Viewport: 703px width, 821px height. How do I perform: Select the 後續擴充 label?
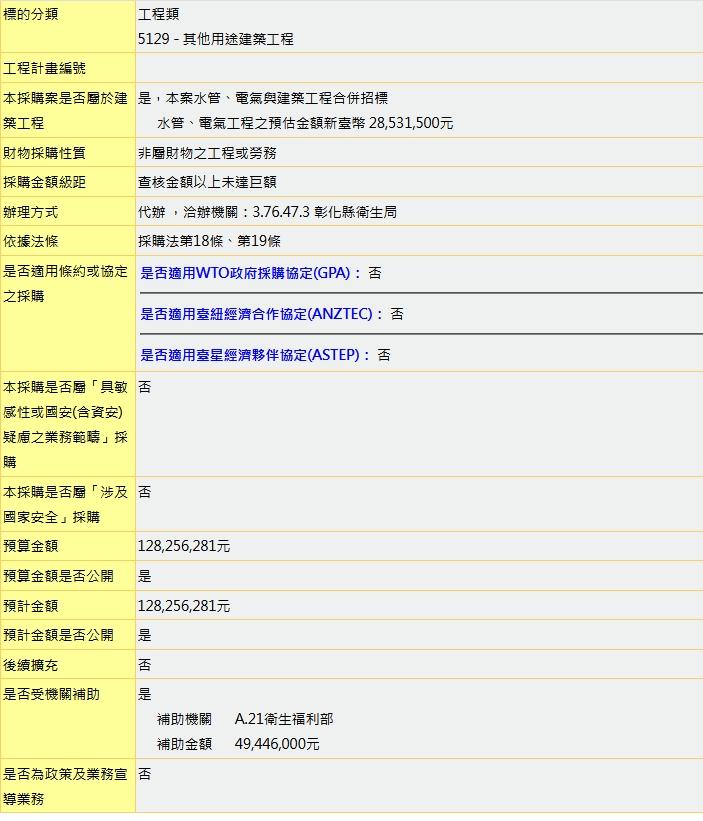[x=30, y=665]
